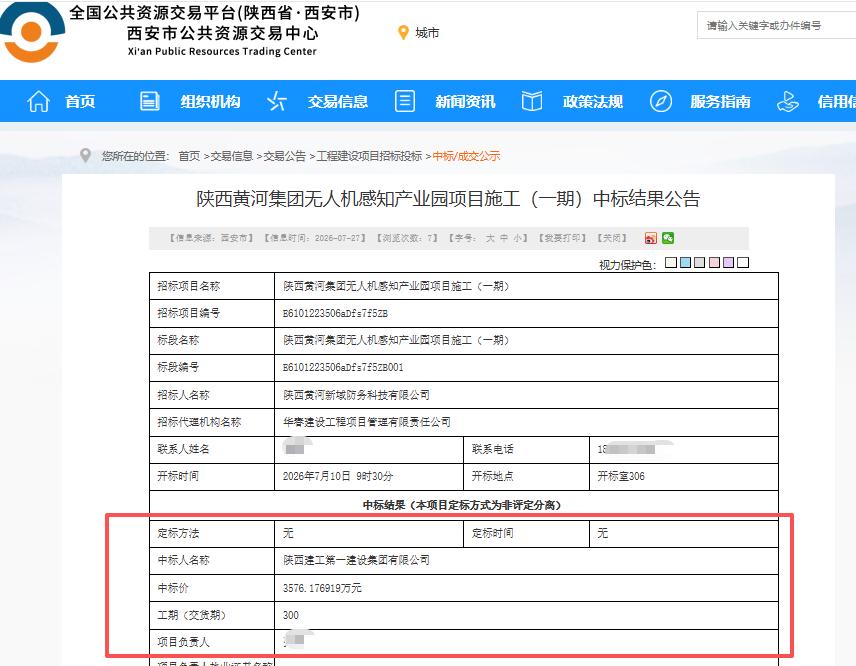
Task: Choose the last (white) eye-protection color swatch
Action: point(743,263)
